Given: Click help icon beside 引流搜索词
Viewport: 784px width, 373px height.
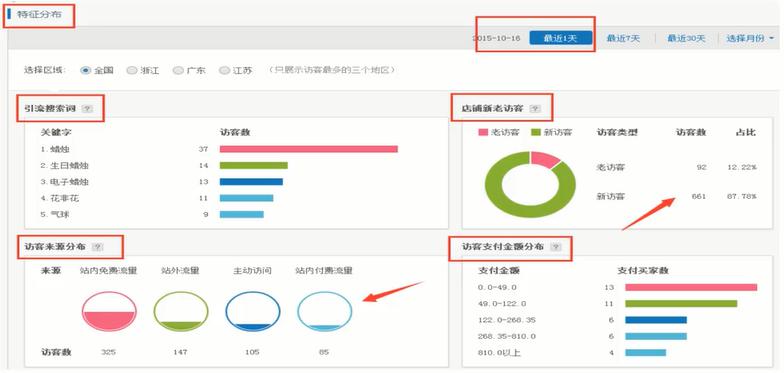Looking at the screenshot, I should 87,108.
